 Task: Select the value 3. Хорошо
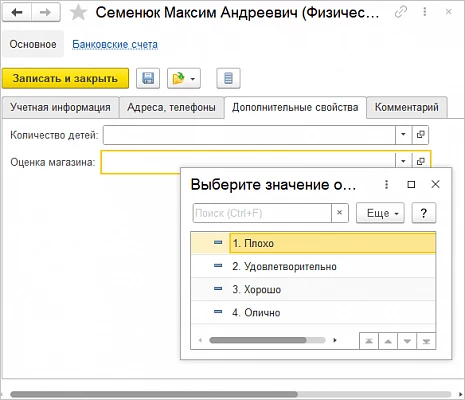tap(313, 289)
